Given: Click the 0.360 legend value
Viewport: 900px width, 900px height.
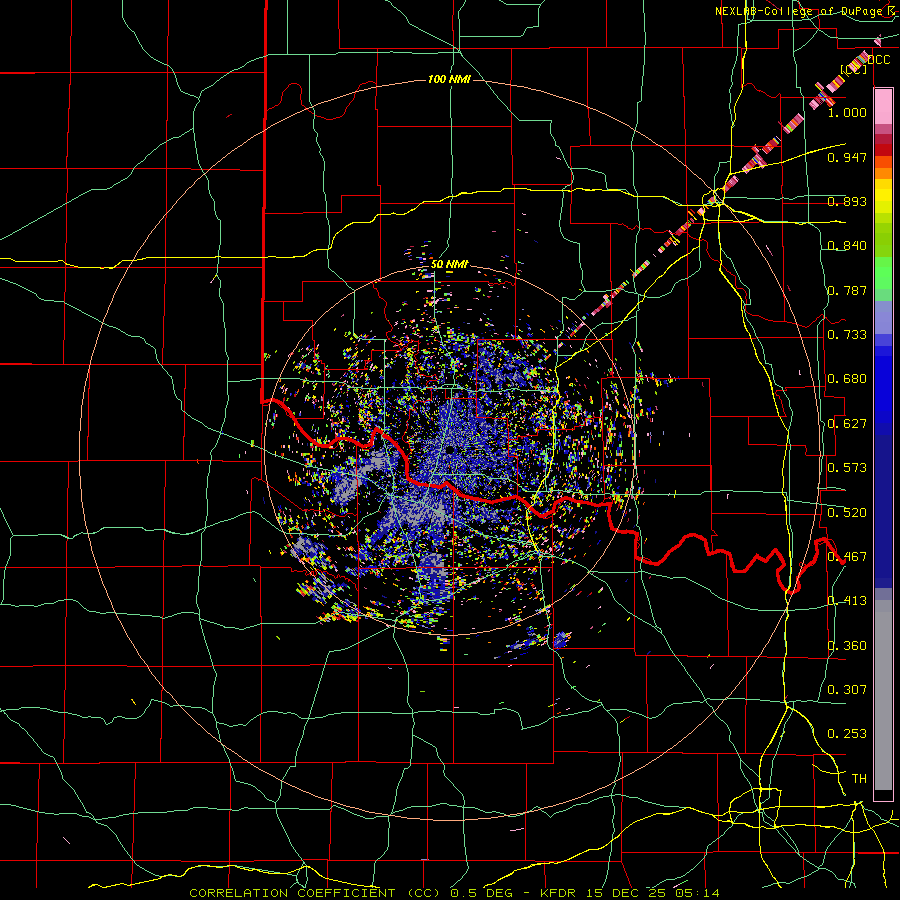Looking at the screenshot, I should point(847,646).
